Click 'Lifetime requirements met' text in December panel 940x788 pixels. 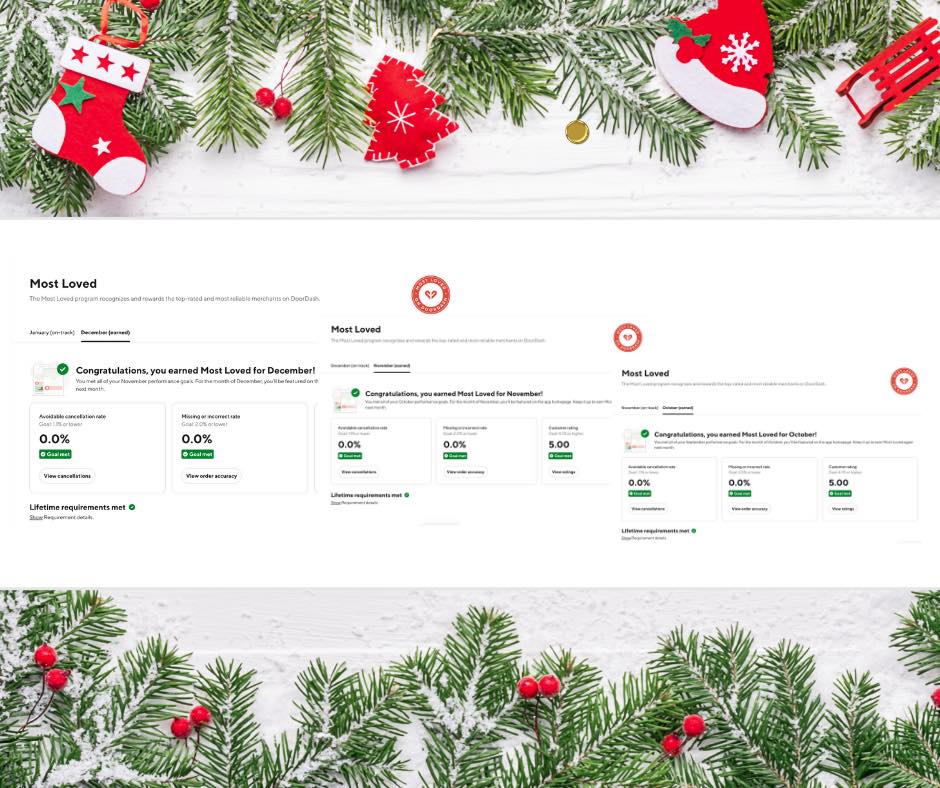pyautogui.click(x=78, y=507)
